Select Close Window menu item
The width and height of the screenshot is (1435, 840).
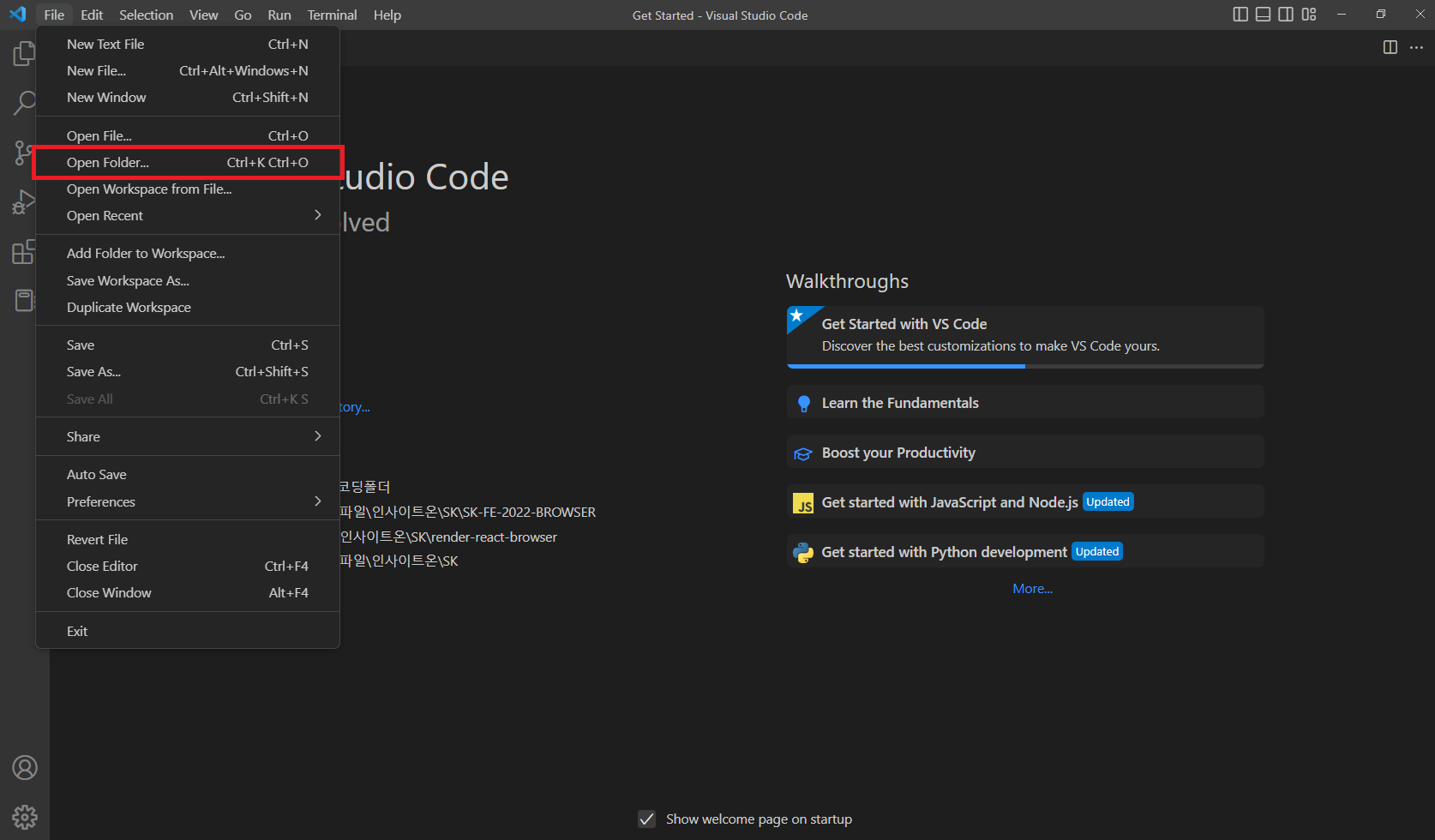(188, 592)
